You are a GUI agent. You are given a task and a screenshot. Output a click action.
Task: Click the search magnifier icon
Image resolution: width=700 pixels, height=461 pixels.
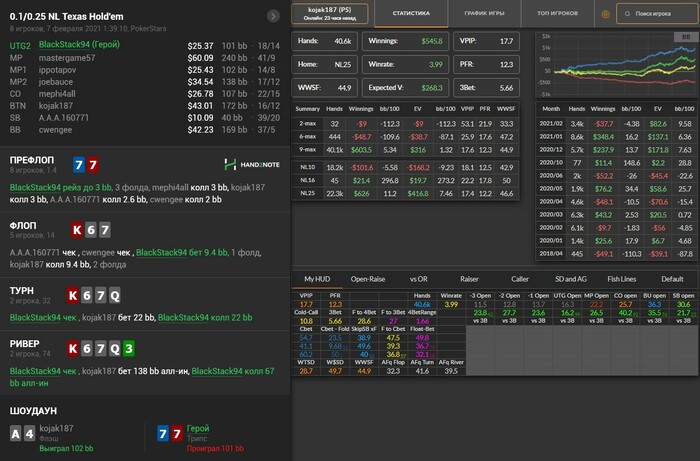point(627,14)
